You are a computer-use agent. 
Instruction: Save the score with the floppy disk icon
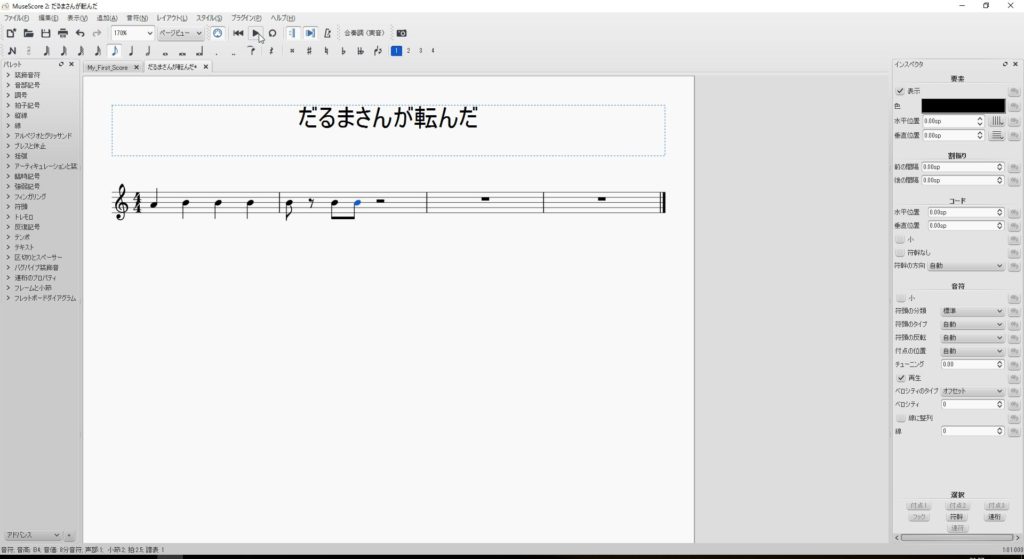[x=46, y=33]
